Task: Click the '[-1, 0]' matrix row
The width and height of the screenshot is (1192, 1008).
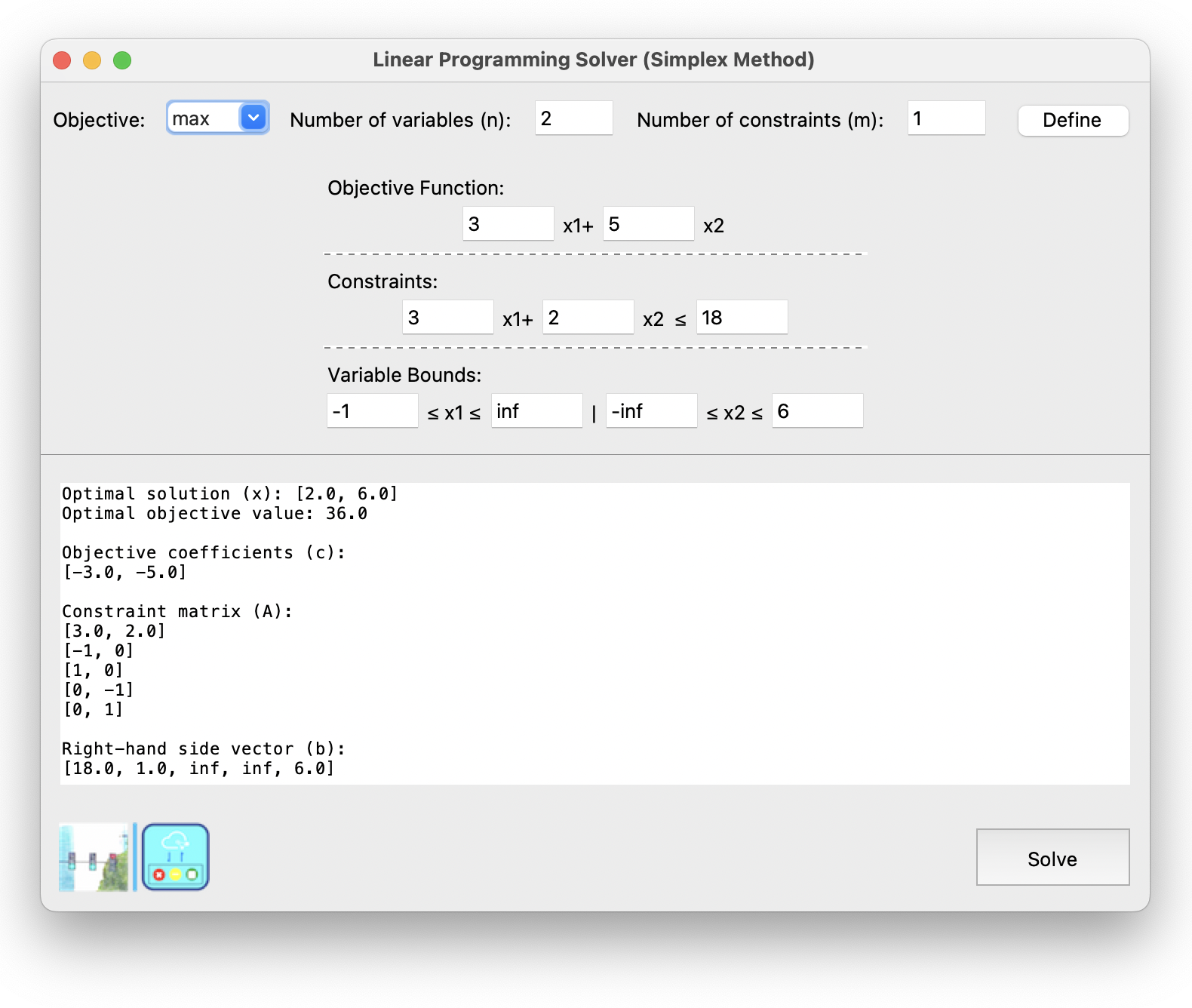Action: (98, 651)
